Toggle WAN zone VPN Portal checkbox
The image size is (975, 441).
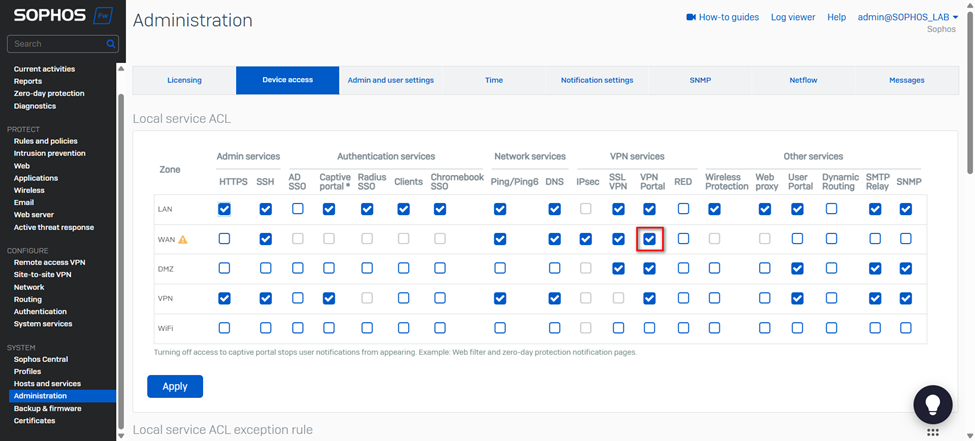[x=650, y=239]
